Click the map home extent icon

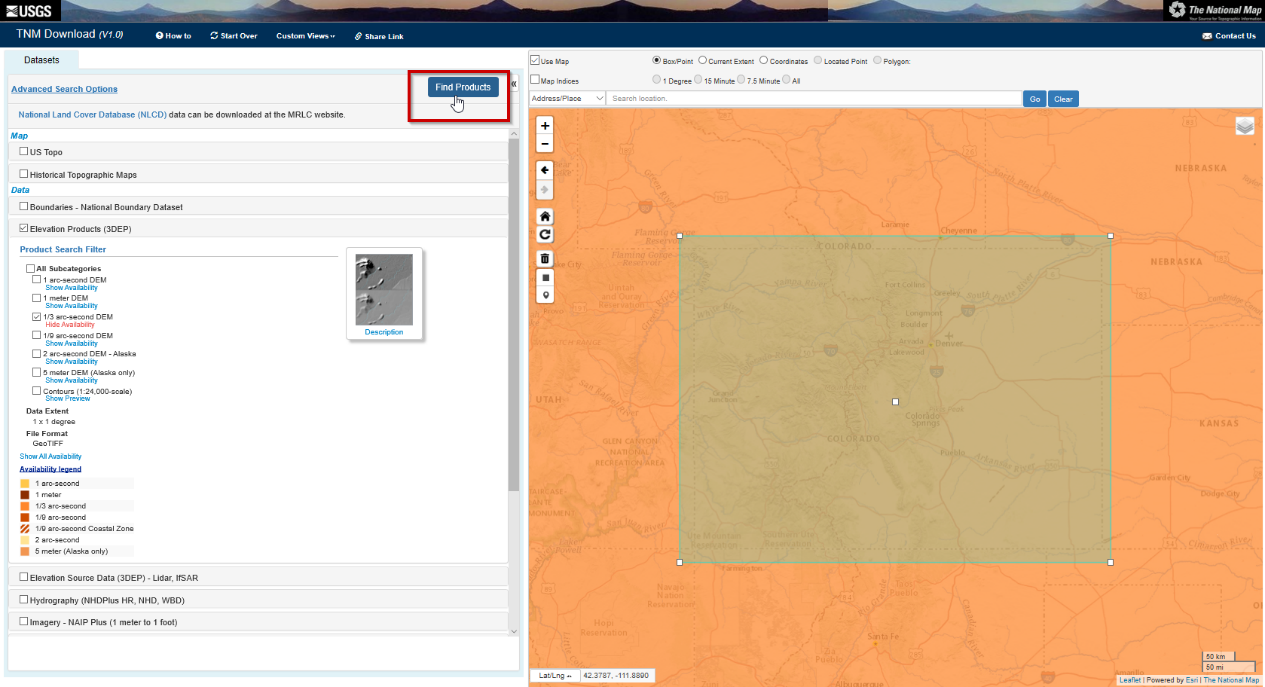(x=544, y=216)
